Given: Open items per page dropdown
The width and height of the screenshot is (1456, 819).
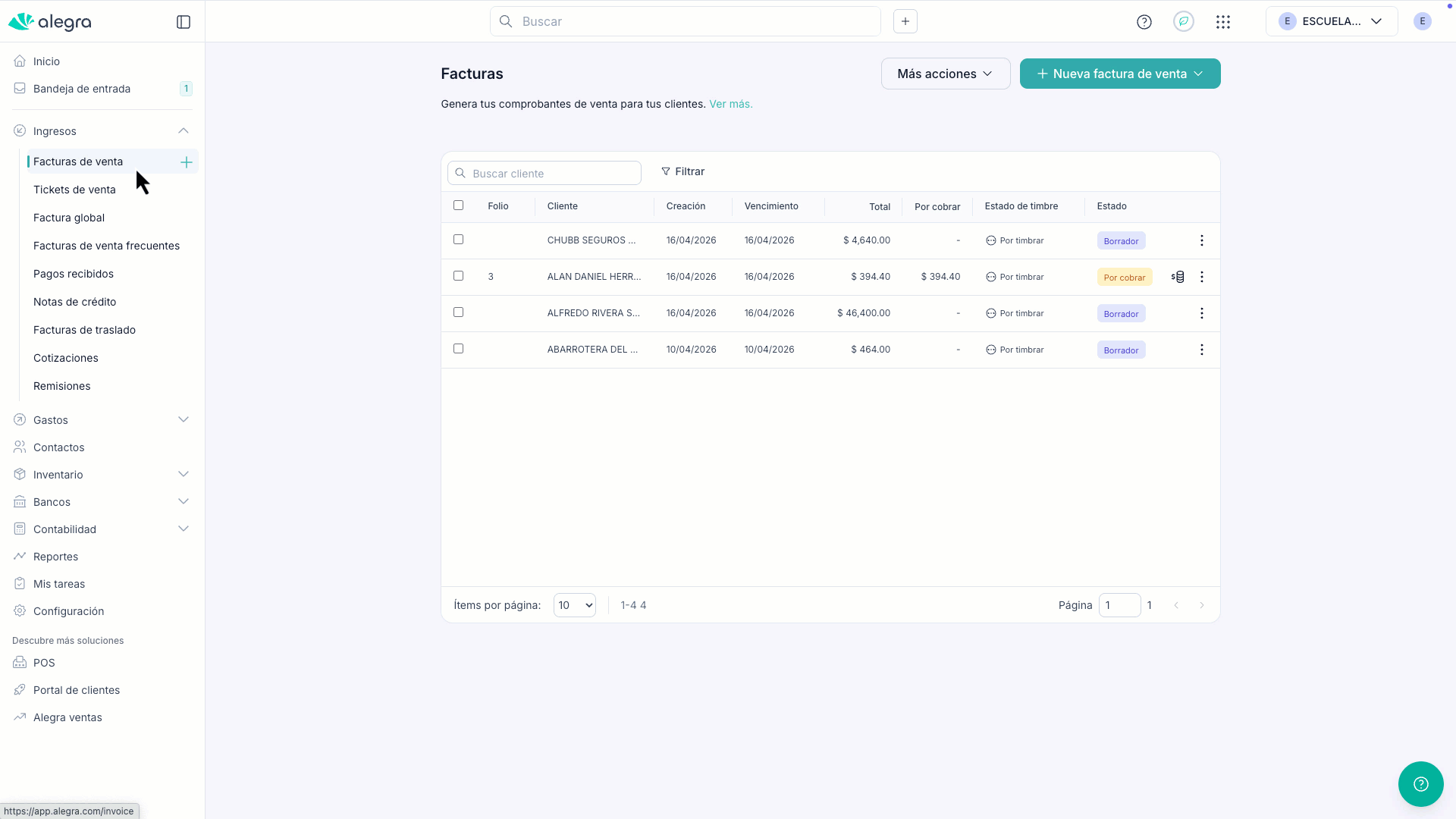Looking at the screenshot, I should [x=574, y=605].
